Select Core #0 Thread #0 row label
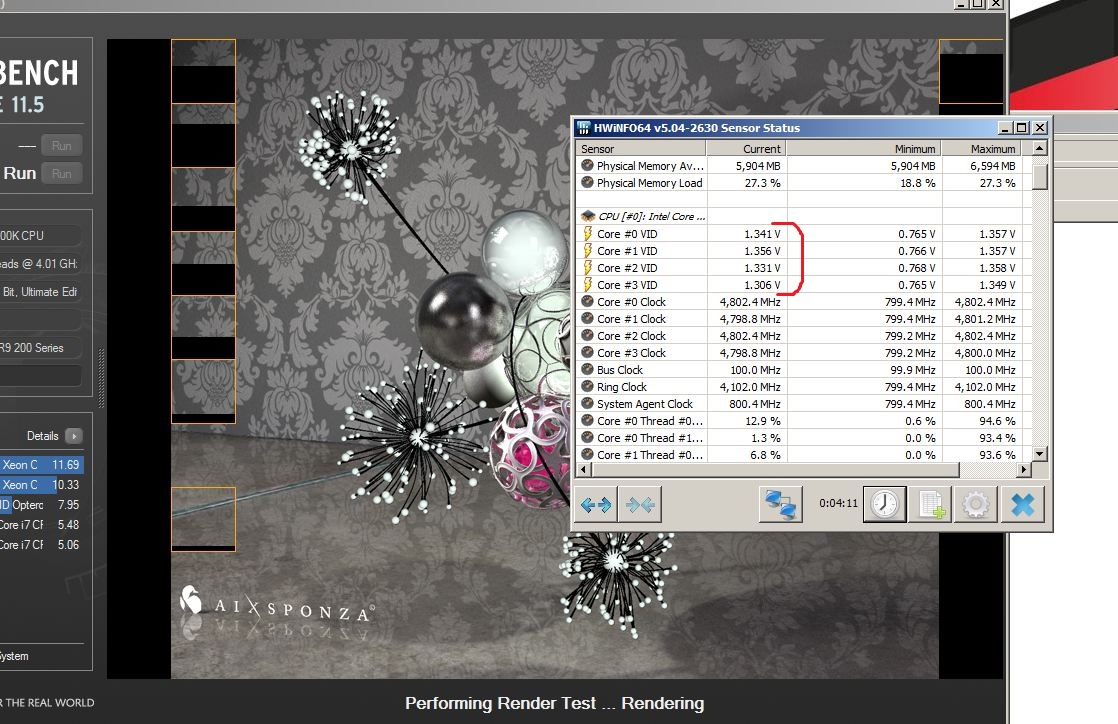This screenshot has height=724, width=1118. (x=650, y=421)
